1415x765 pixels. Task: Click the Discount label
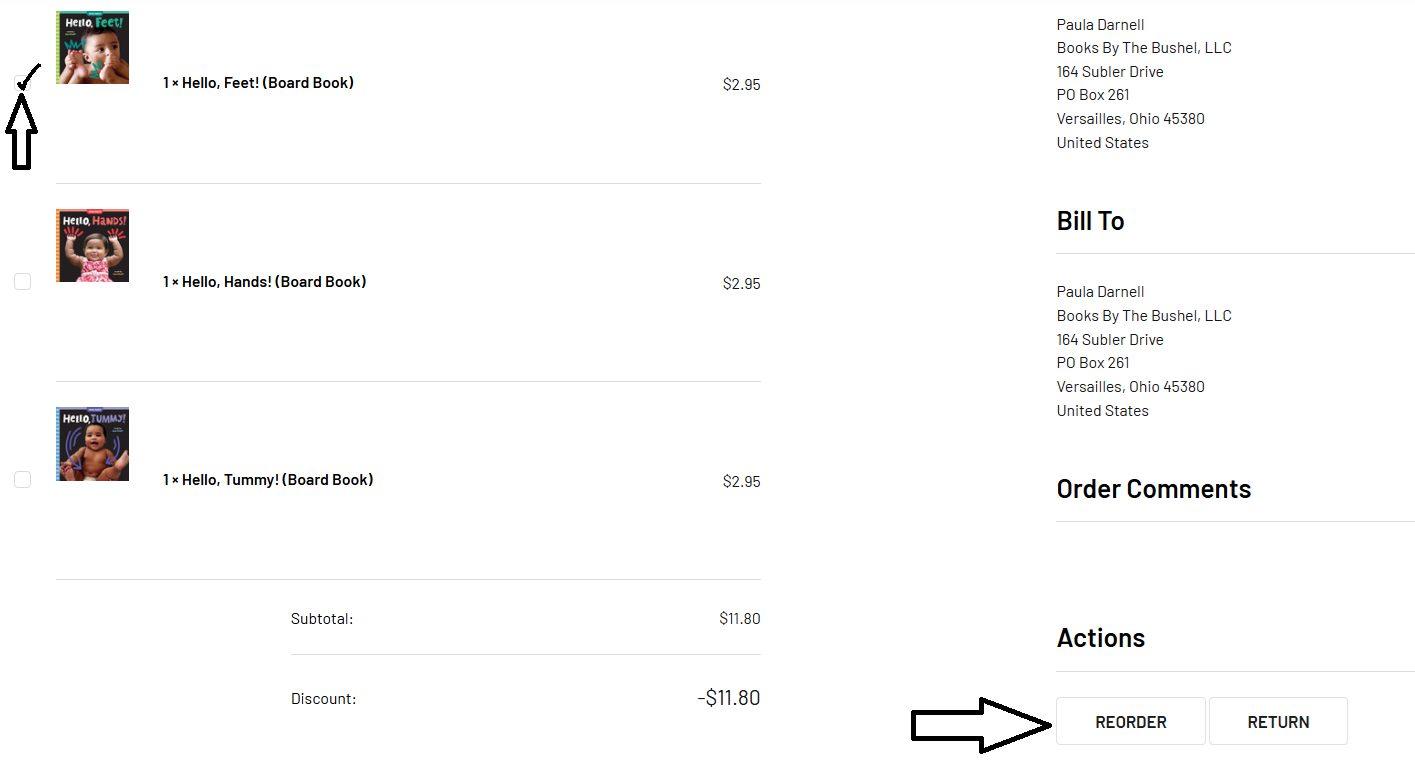point(323,699)
